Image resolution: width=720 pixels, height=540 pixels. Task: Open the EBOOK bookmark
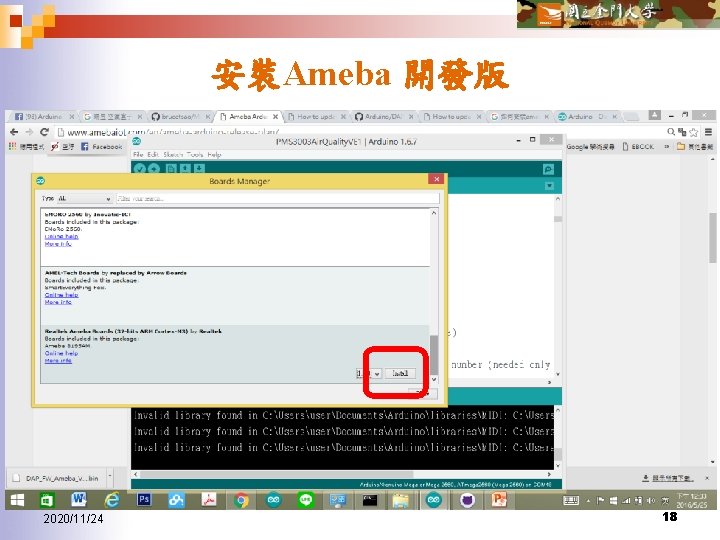[638, 146]
